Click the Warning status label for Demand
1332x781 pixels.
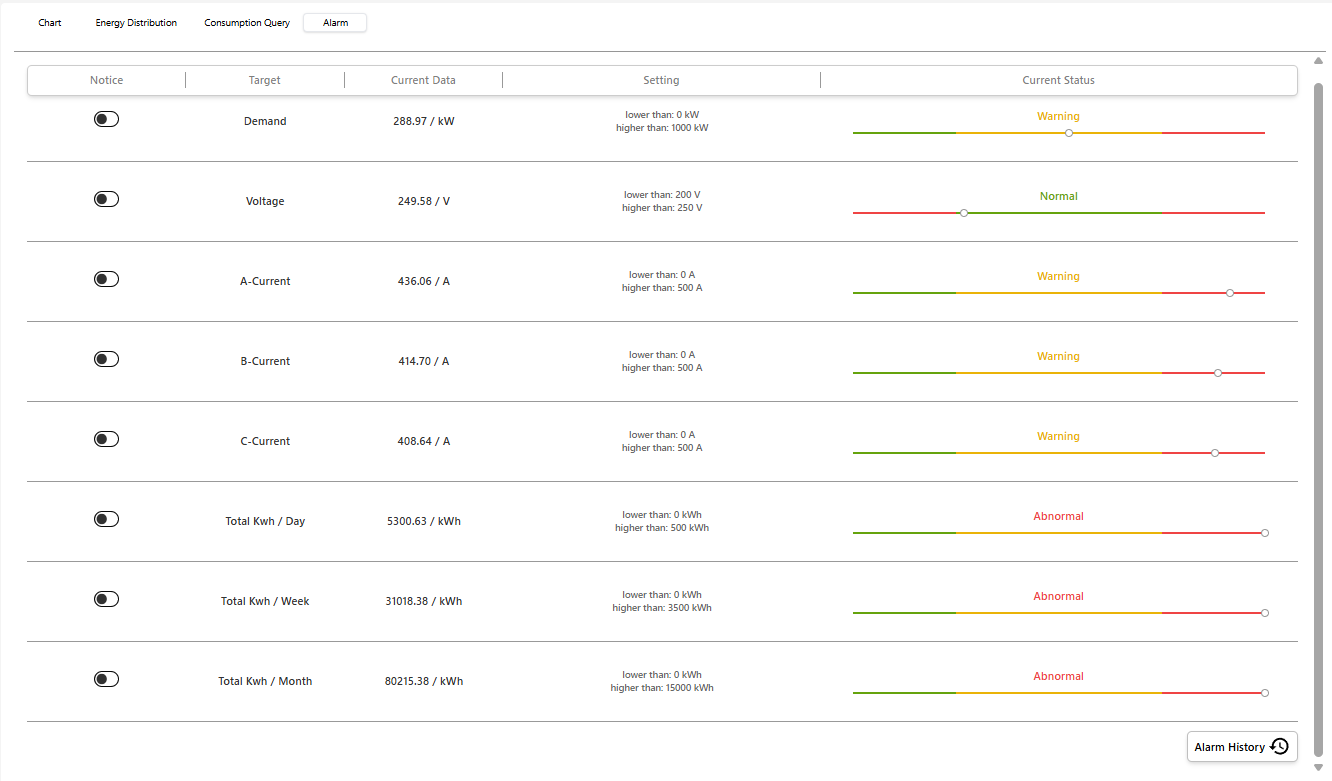tap(1058, 115)
